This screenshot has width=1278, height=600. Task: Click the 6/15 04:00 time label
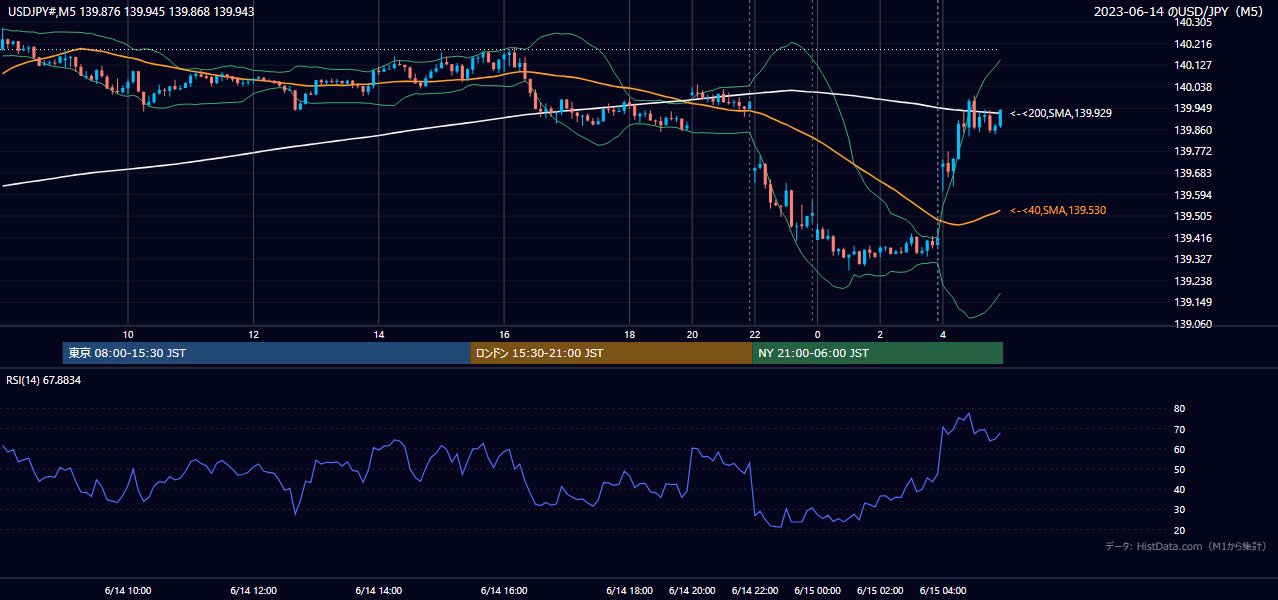coord(943,590)
